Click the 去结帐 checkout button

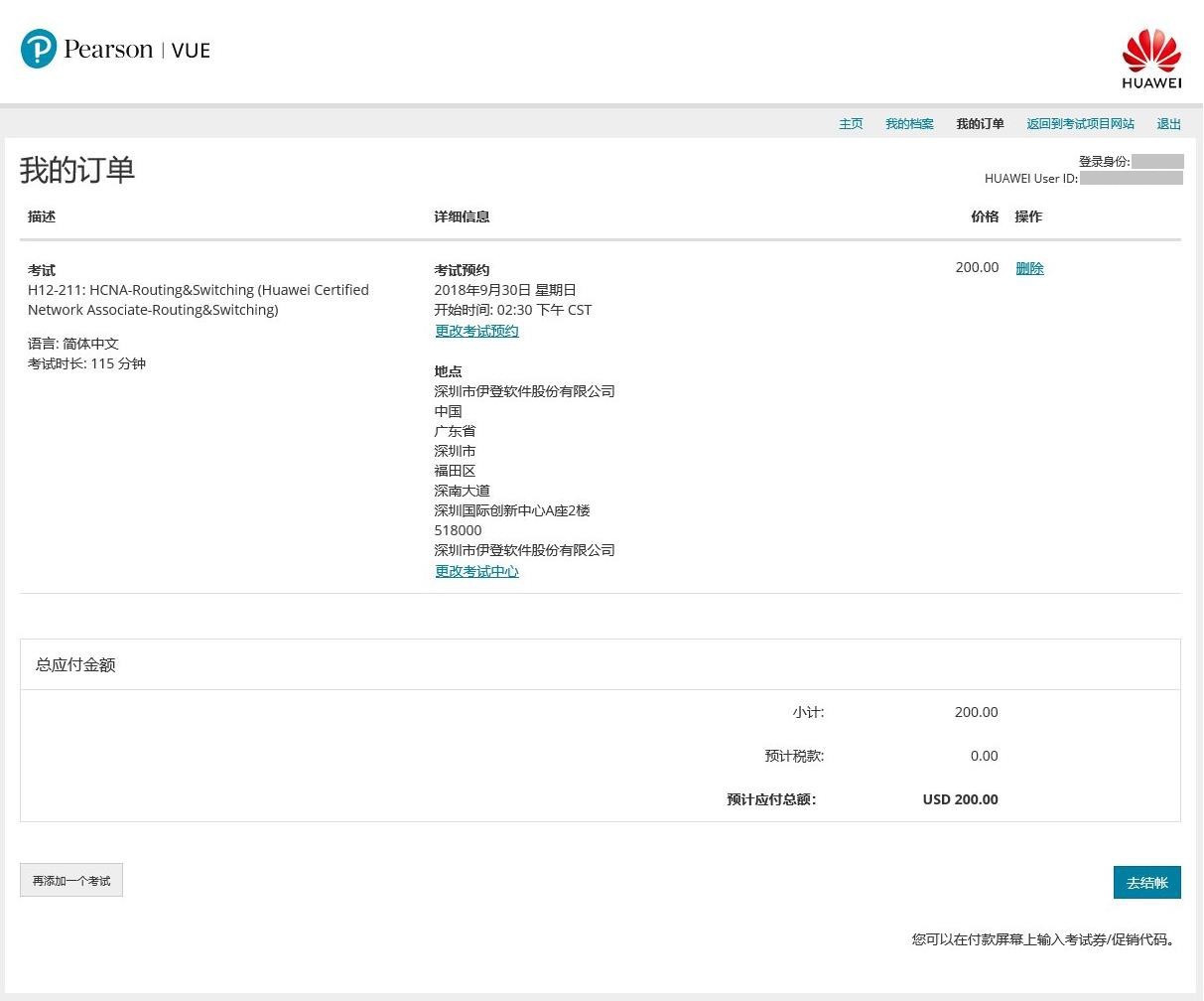pyautogui.click(x=1147, y=882)
